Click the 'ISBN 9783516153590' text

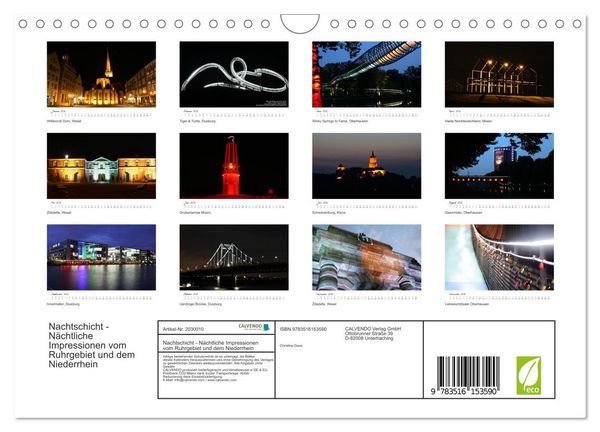click(x=303, y=329)
